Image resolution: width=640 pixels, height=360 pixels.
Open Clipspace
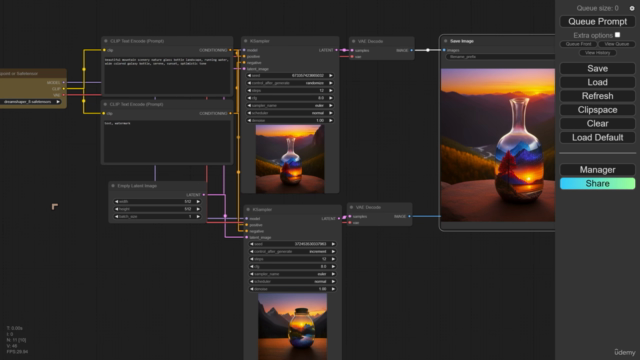point(597,110)
